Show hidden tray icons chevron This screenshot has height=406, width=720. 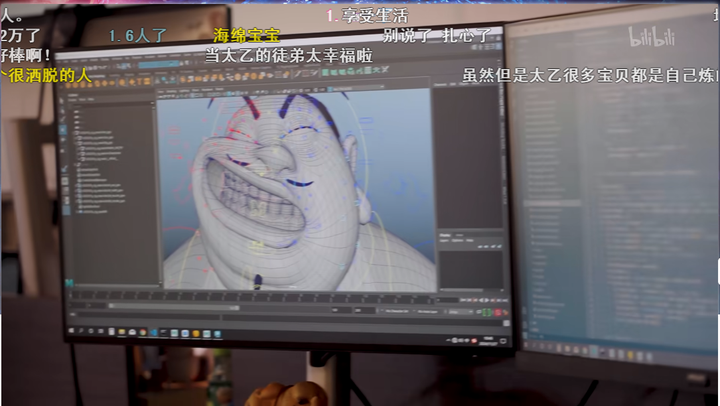448,340
